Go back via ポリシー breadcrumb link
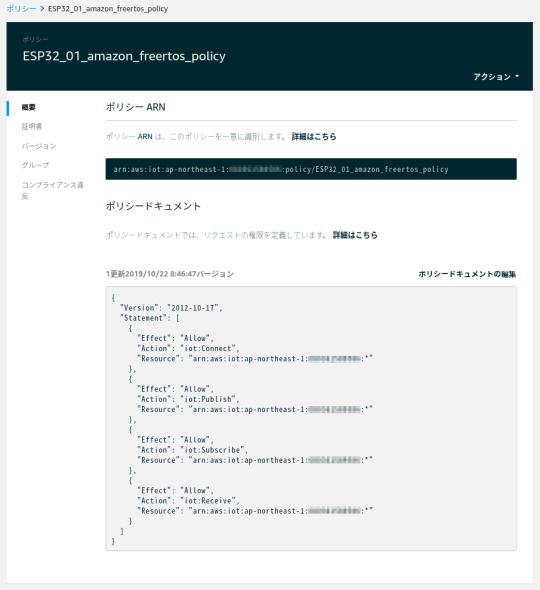Viewport: 540px width, 590px height. point(21,9)
